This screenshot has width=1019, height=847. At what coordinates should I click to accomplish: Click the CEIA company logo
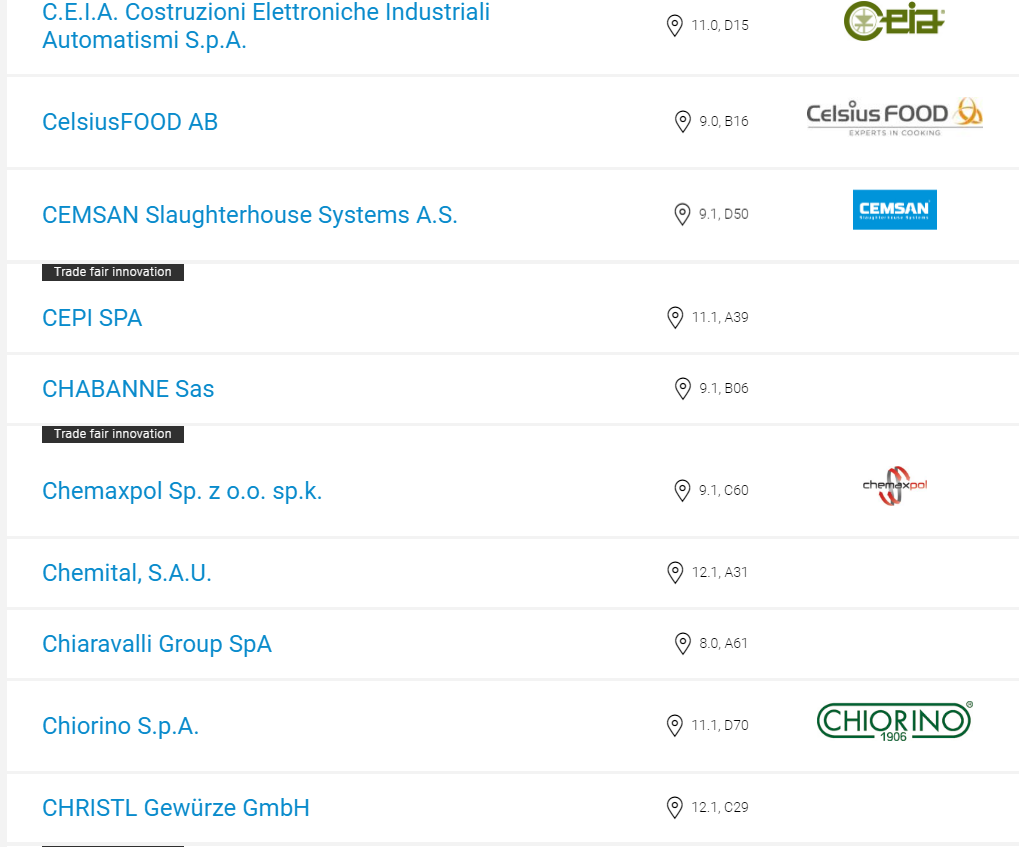point(894,21)
